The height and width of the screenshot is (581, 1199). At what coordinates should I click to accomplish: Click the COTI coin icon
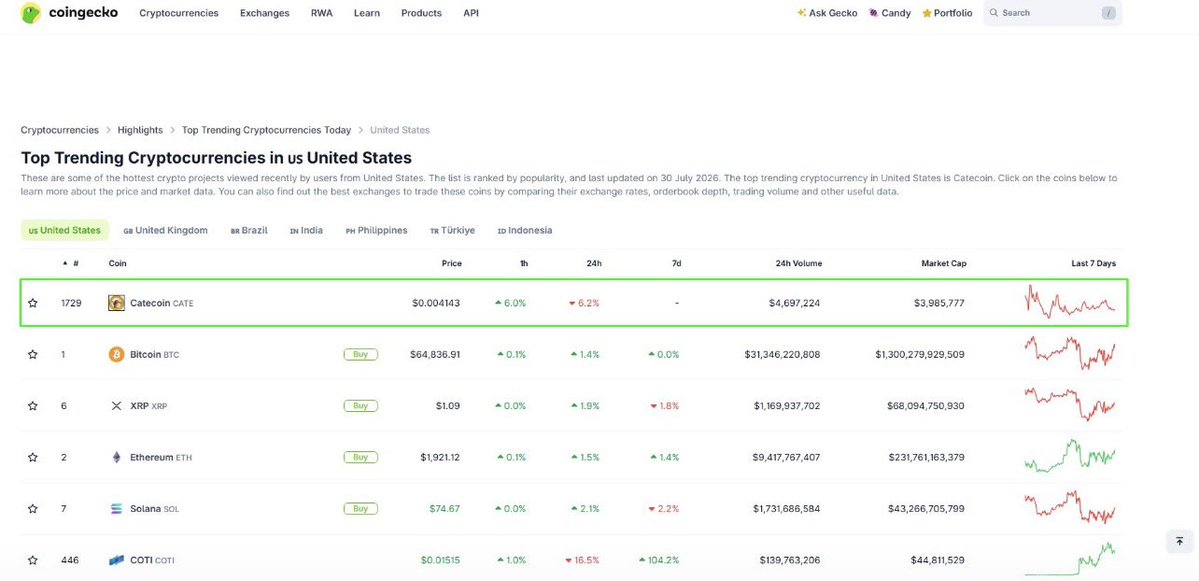[116, 560]
